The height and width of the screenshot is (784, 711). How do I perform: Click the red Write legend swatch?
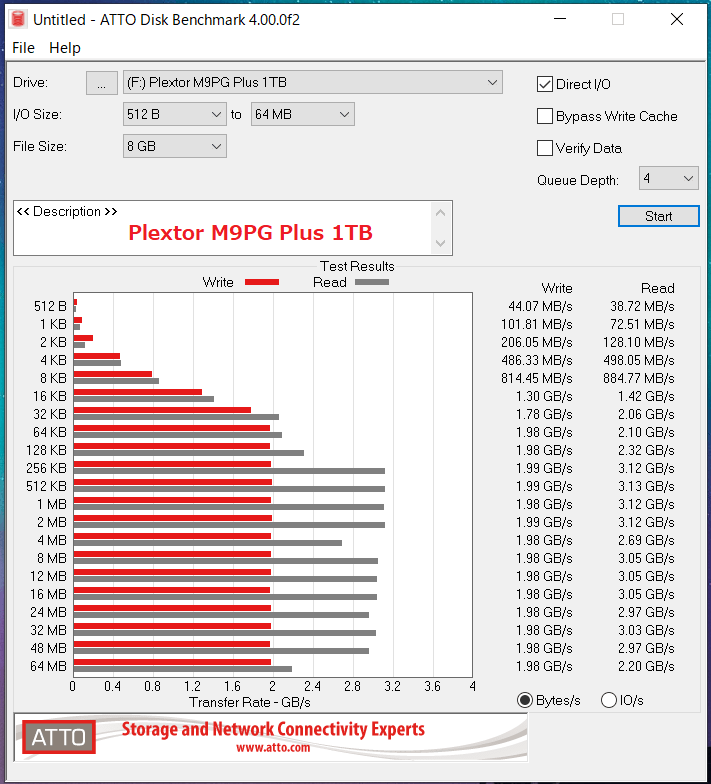(x=262, y=282)
